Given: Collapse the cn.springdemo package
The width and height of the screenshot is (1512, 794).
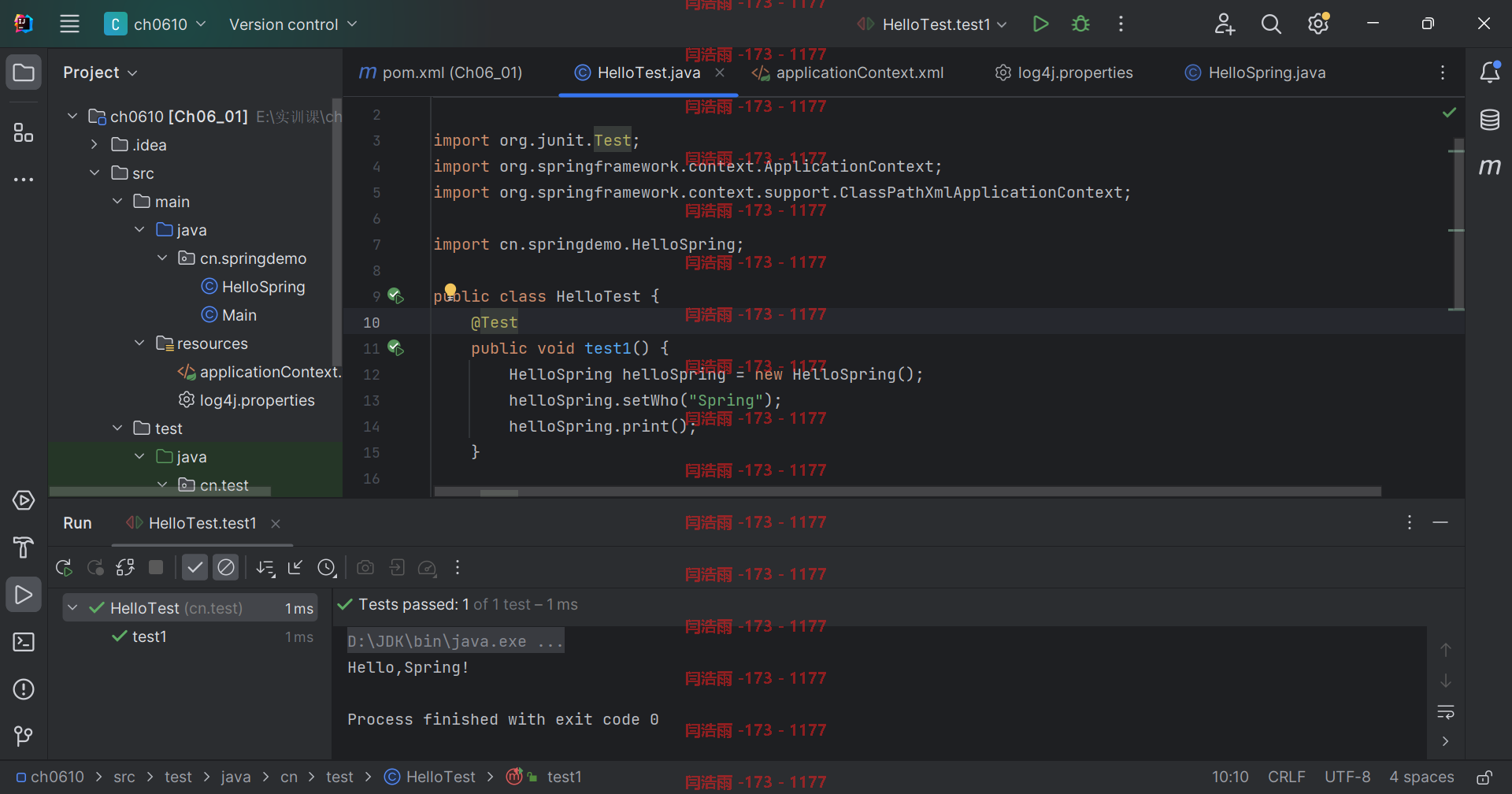Looking at the screenshot, I should (162, 258).
